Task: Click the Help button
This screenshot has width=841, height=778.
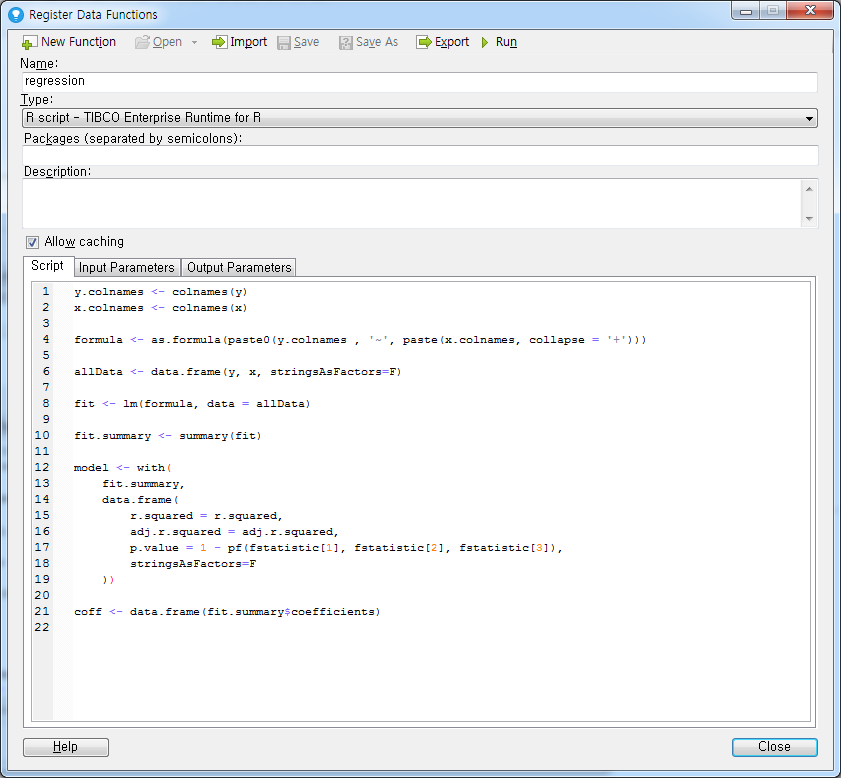Action: click(65, 746)
